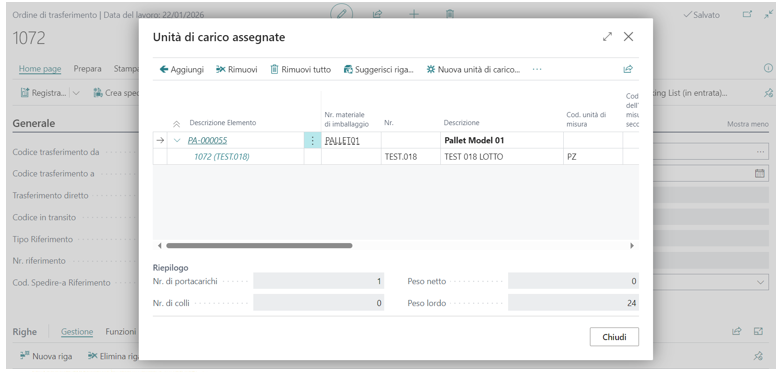Open the background field ellipsis lookup
This screenshot has width=780, height=372.
760,152
